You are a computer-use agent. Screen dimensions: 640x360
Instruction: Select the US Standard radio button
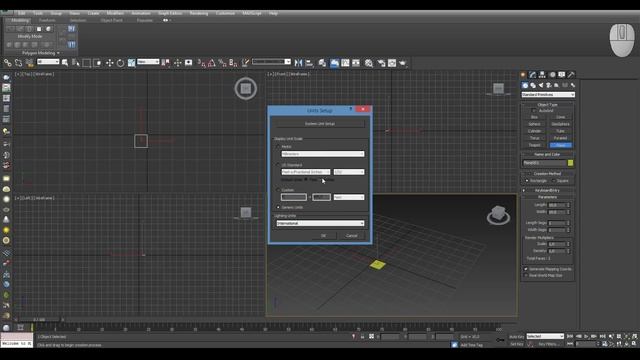pyautogui.click(x=278, y=165)
